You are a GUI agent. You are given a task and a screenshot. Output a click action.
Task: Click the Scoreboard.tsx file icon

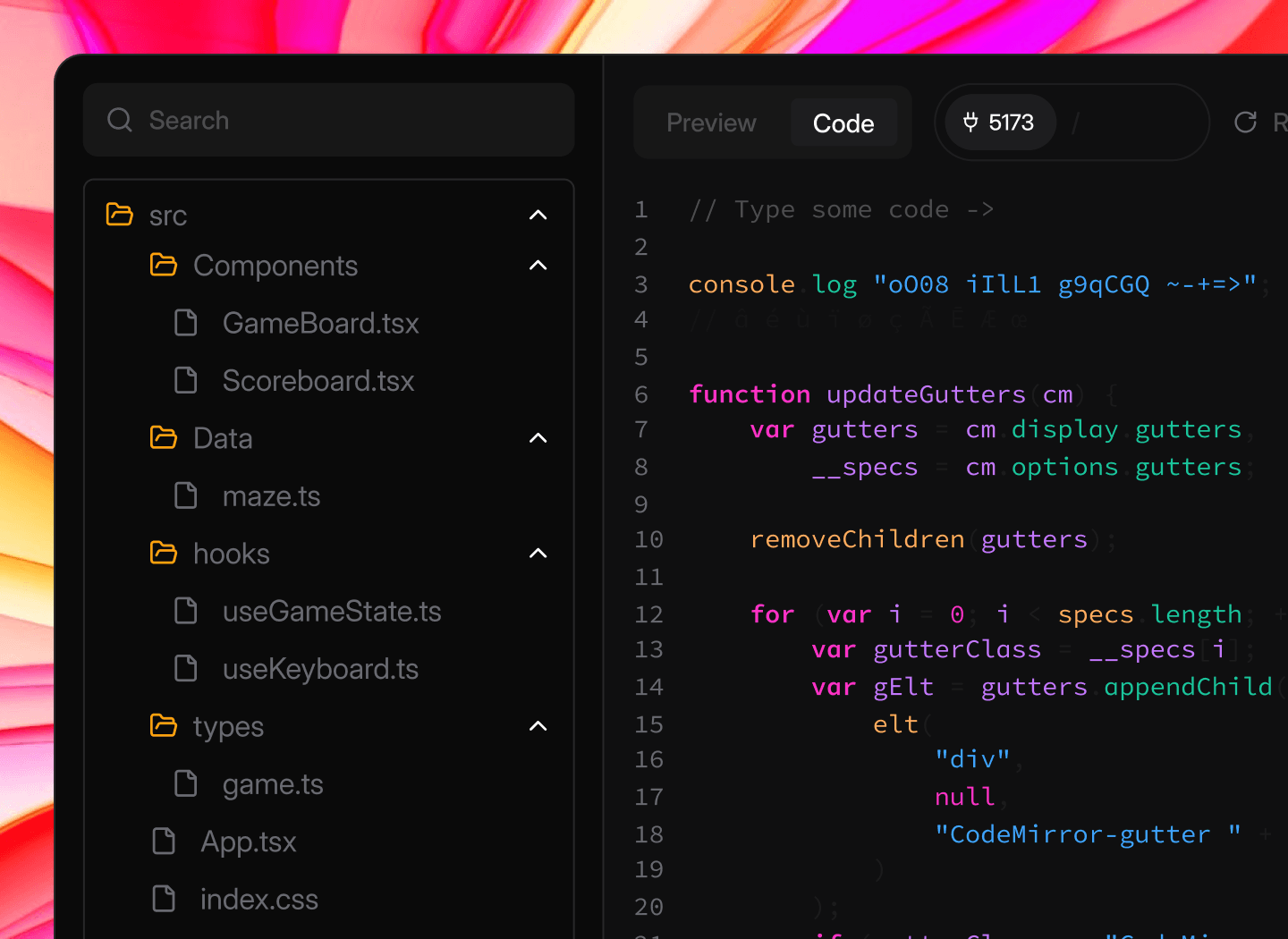point(186,380)
